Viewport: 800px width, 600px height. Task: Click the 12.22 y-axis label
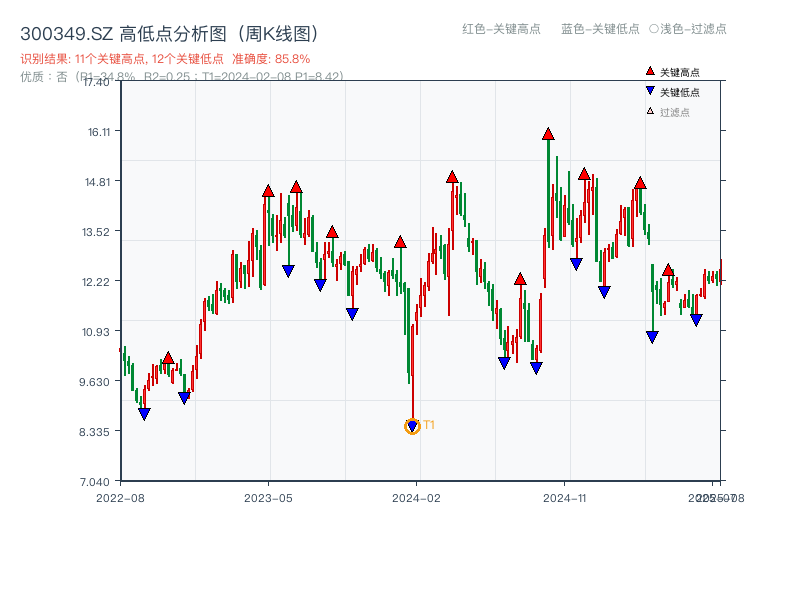click(x=96, y=282)
